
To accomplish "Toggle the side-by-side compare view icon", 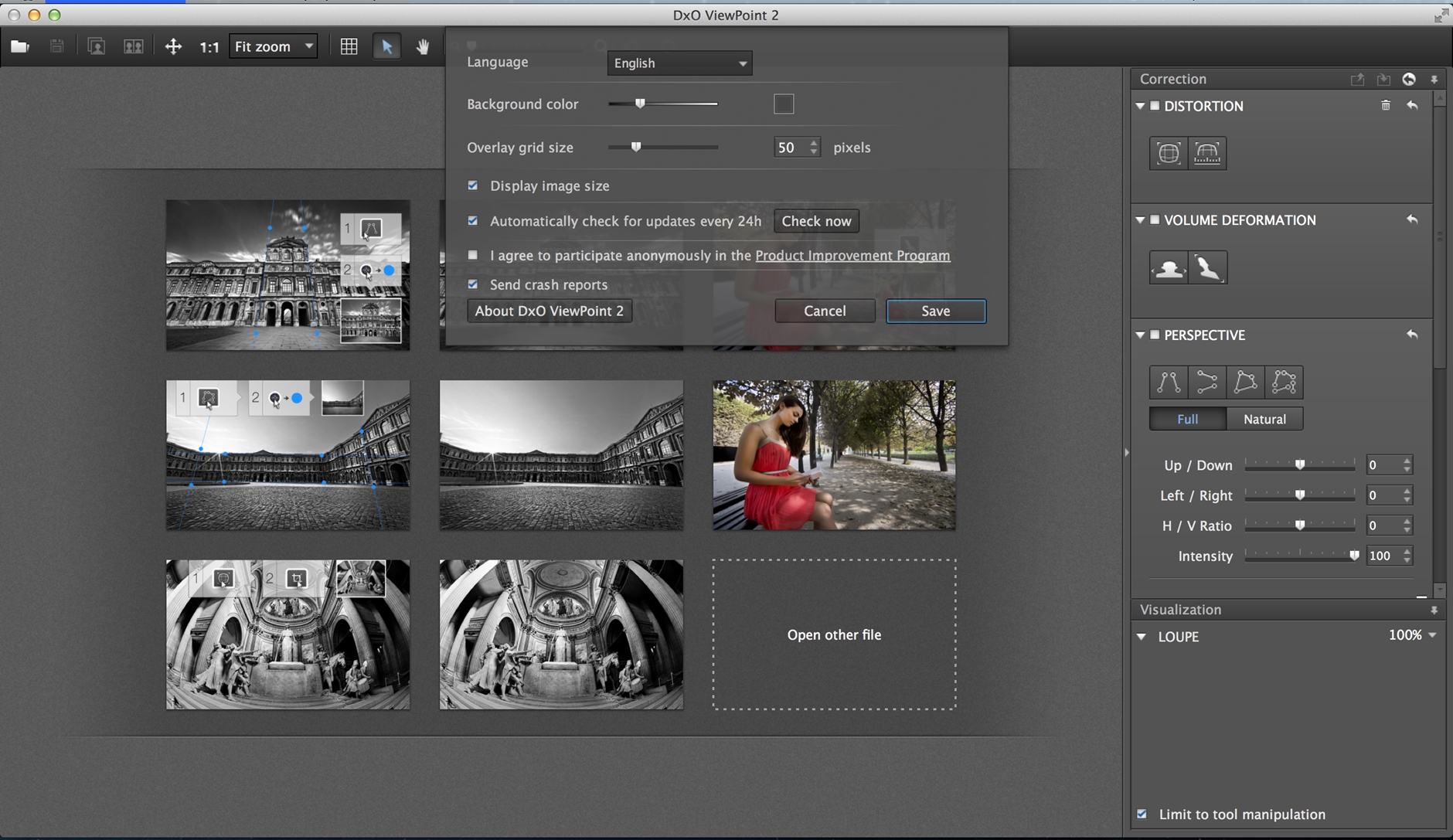I will pos(134,46).
